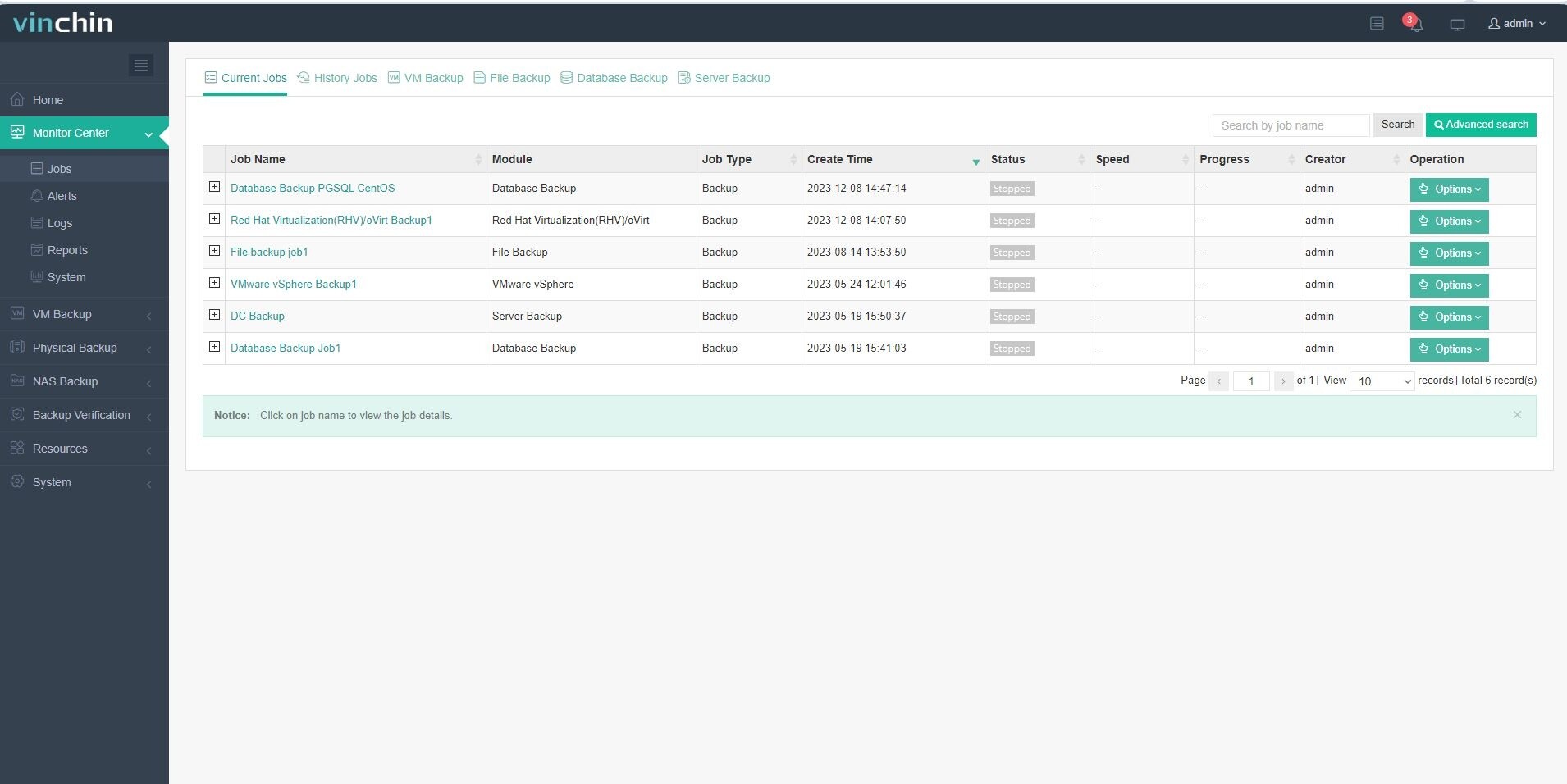1567x784 pixels.
Task: Open the task list icon in header
Action: click(x=1377, y=24)
